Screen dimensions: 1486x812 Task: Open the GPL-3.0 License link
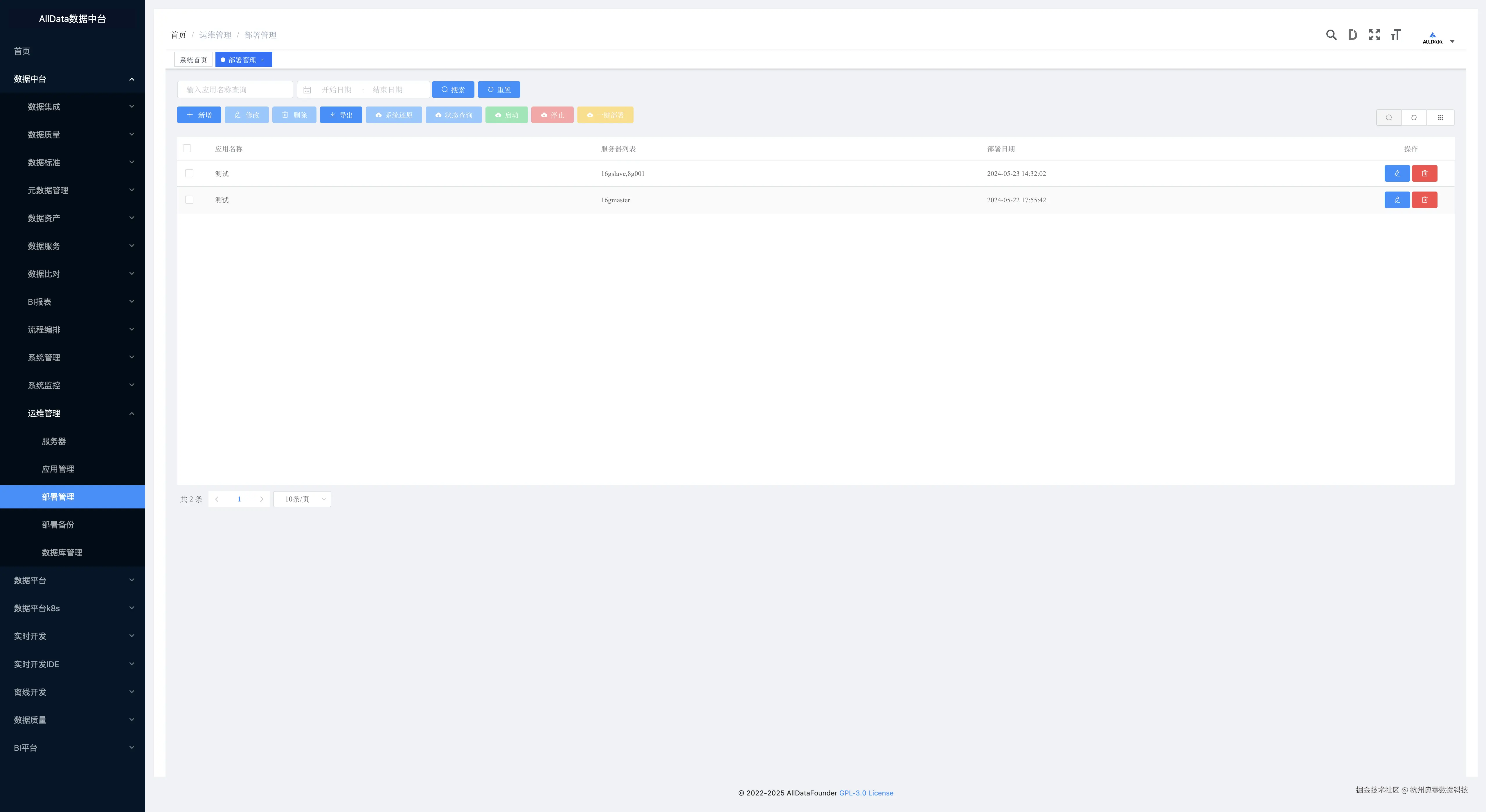click(866, 793)
